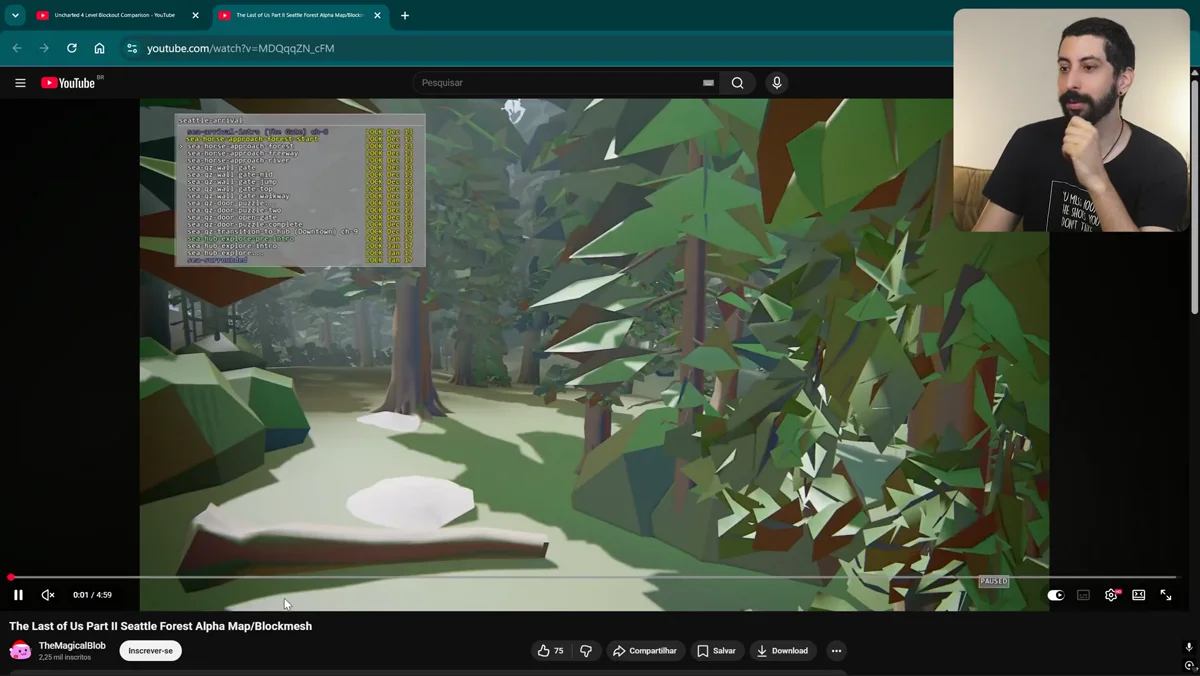Close The Last of Us Part II tab
The height and width of the screenshot is (676, 1200).
click(377, 15)
